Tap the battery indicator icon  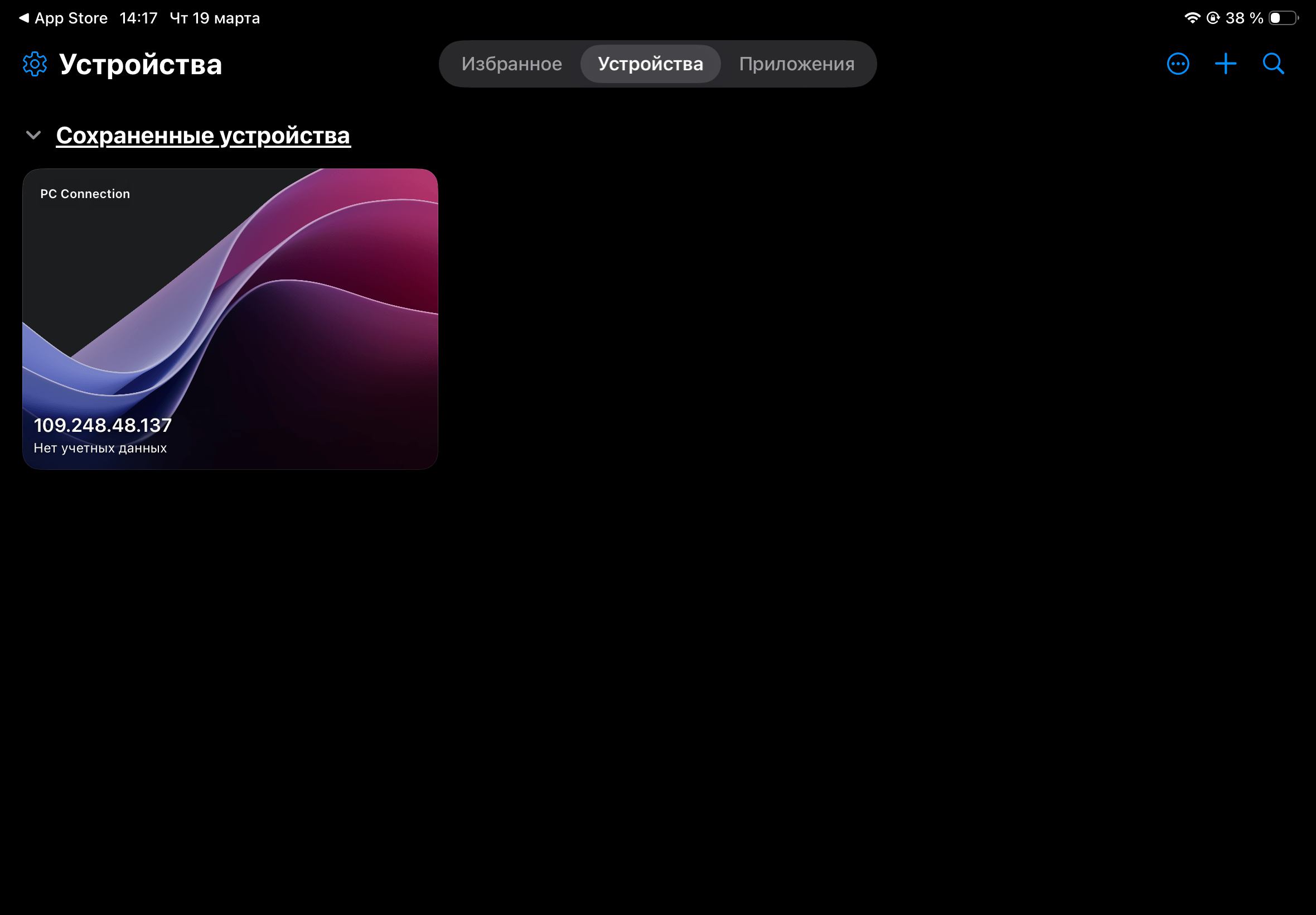[1283, 18]
